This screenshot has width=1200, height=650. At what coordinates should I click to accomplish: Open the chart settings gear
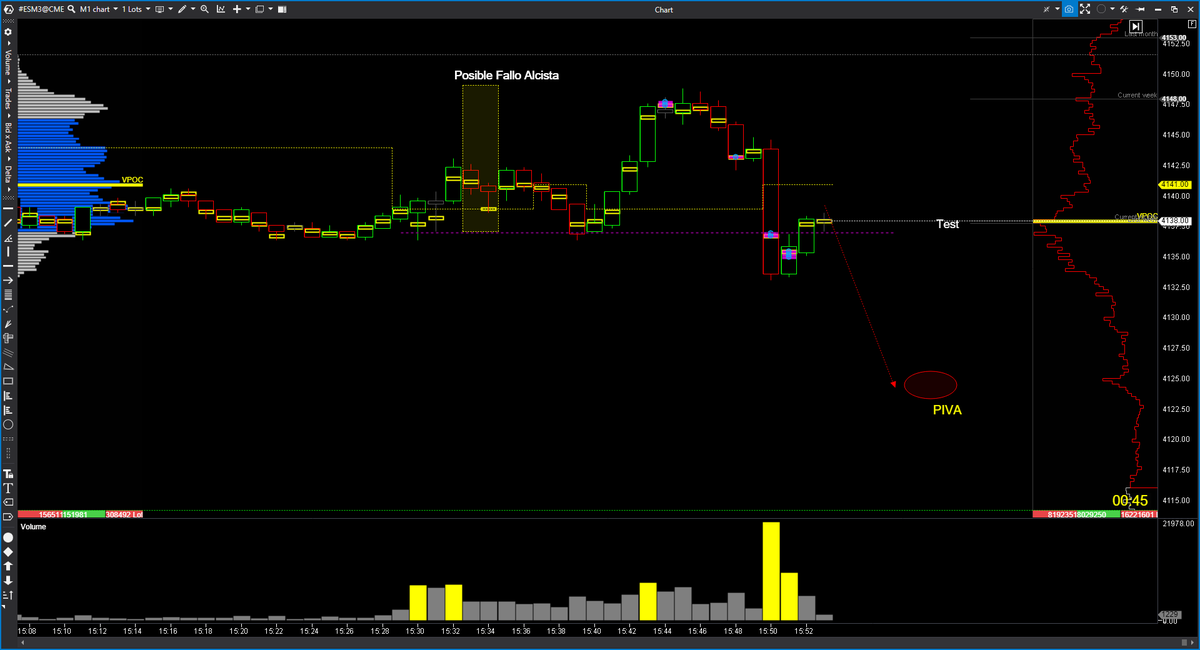8,32
